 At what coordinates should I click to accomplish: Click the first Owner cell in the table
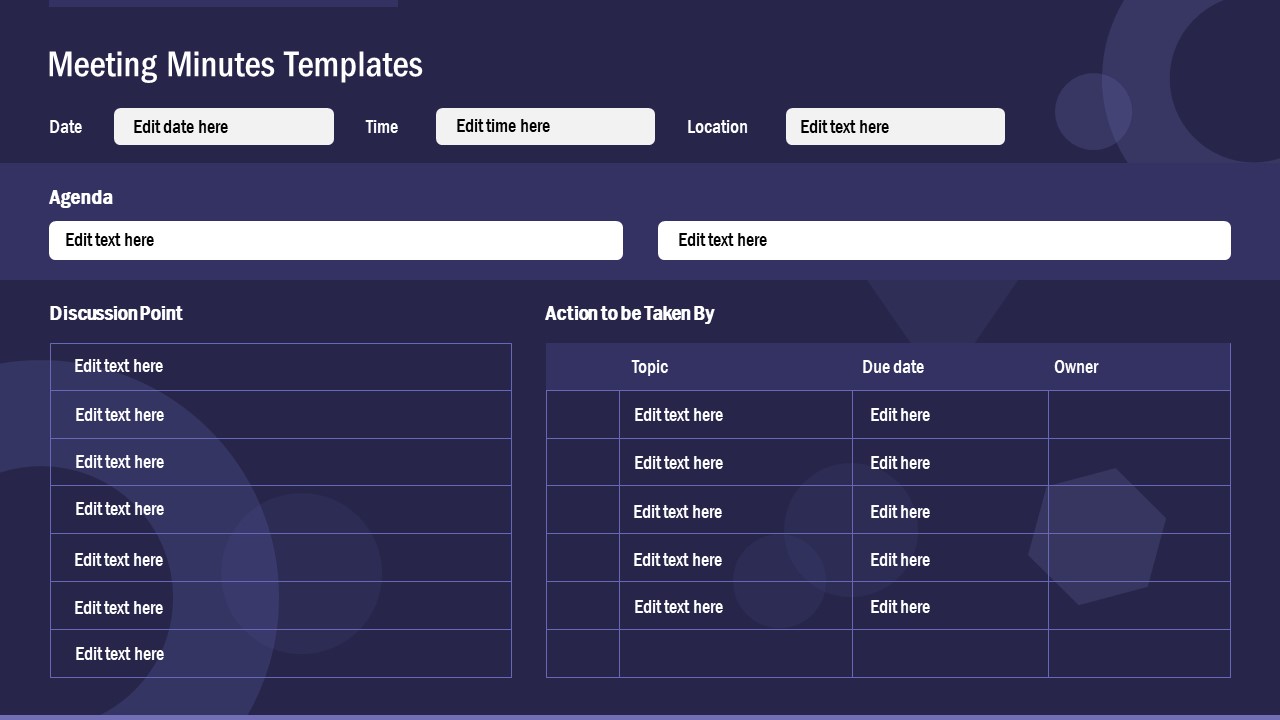click(x=1139, y=414)
